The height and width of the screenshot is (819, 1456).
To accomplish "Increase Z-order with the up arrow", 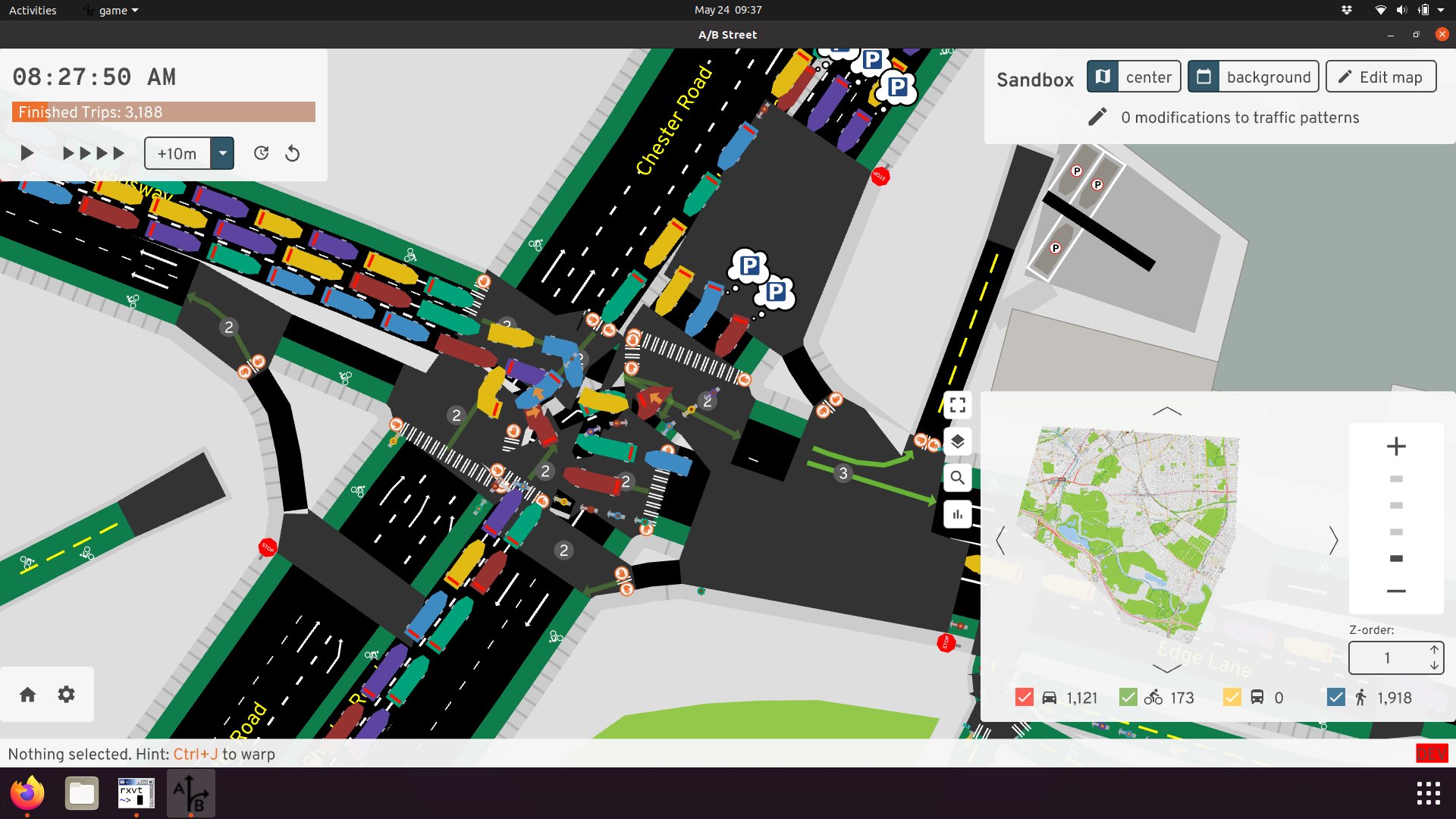I will point(1434,649).
